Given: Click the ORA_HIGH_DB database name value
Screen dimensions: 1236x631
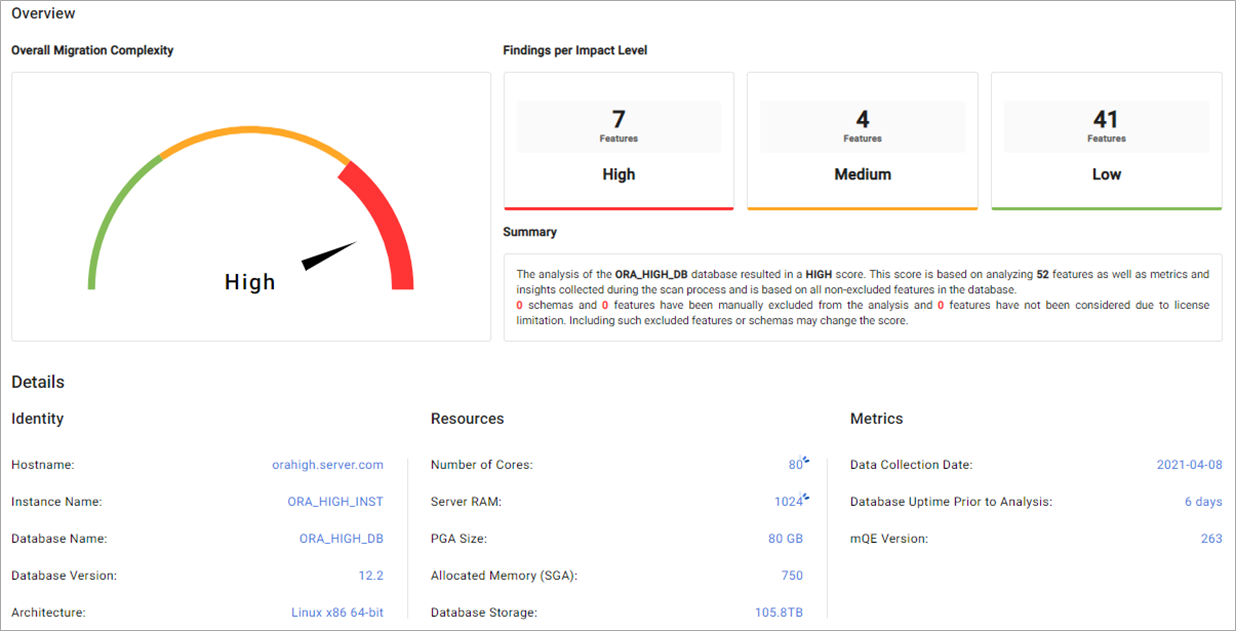Looking at the screenshot, I should pyautogui.click(x=342, y=539).
